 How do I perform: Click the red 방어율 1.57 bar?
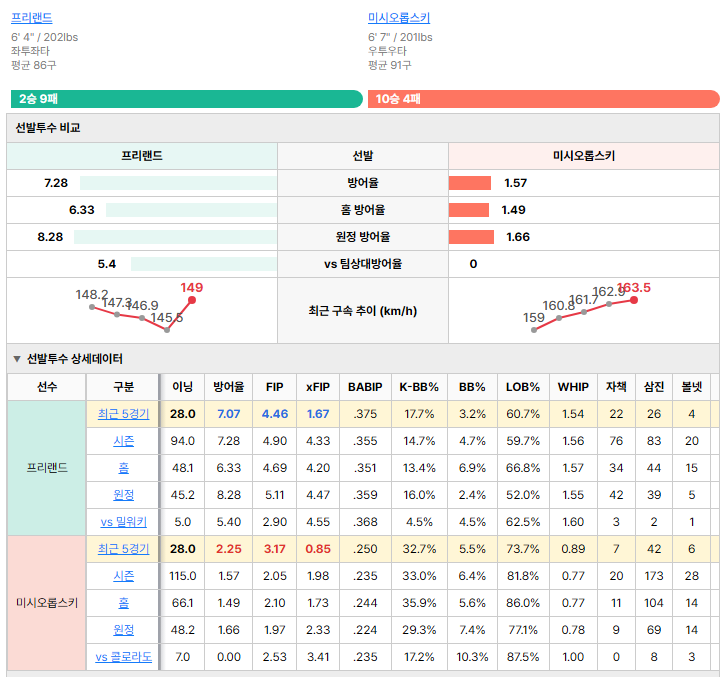(469, 183)
